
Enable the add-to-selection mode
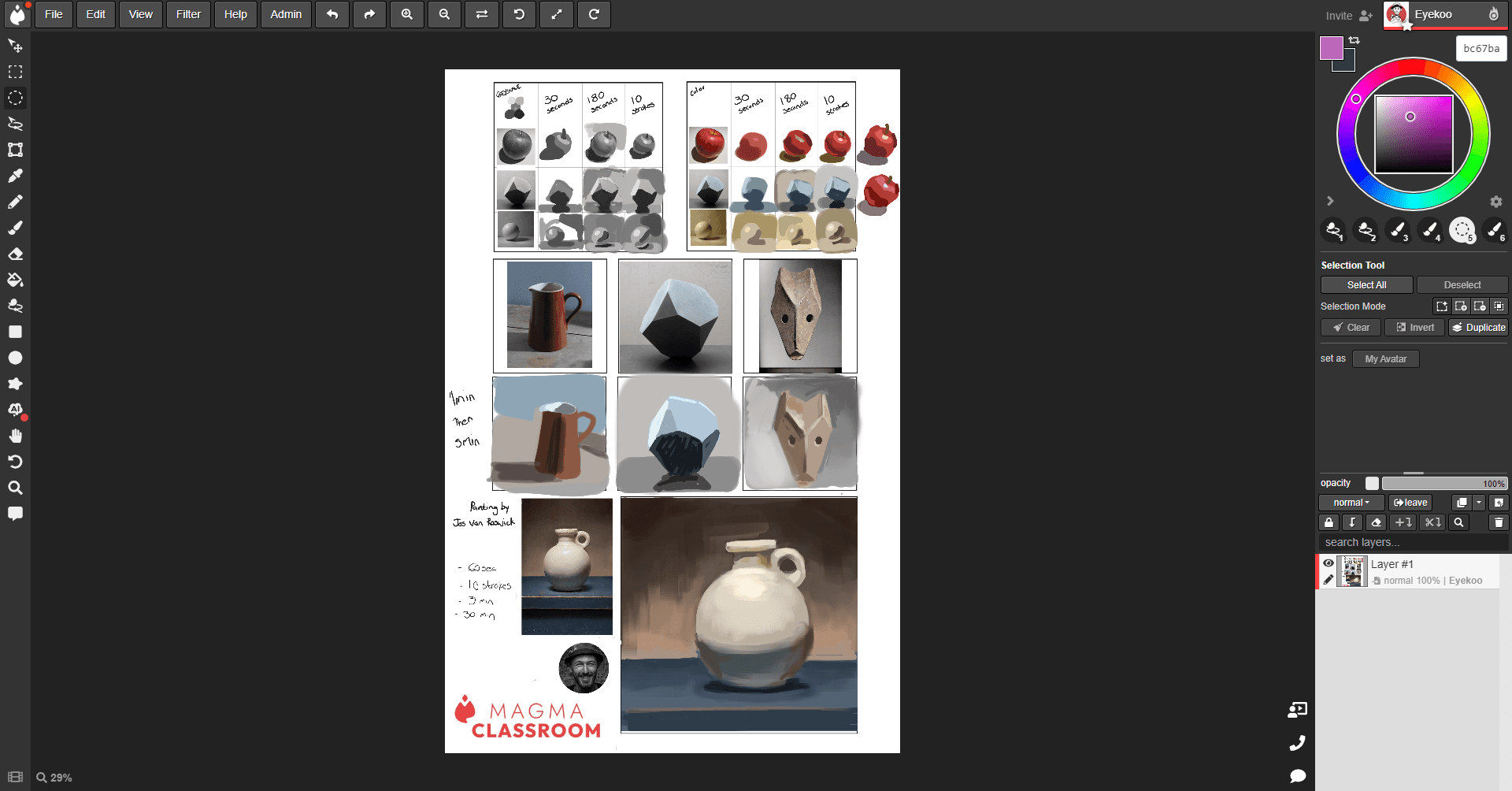click(x=1461, y=306)
